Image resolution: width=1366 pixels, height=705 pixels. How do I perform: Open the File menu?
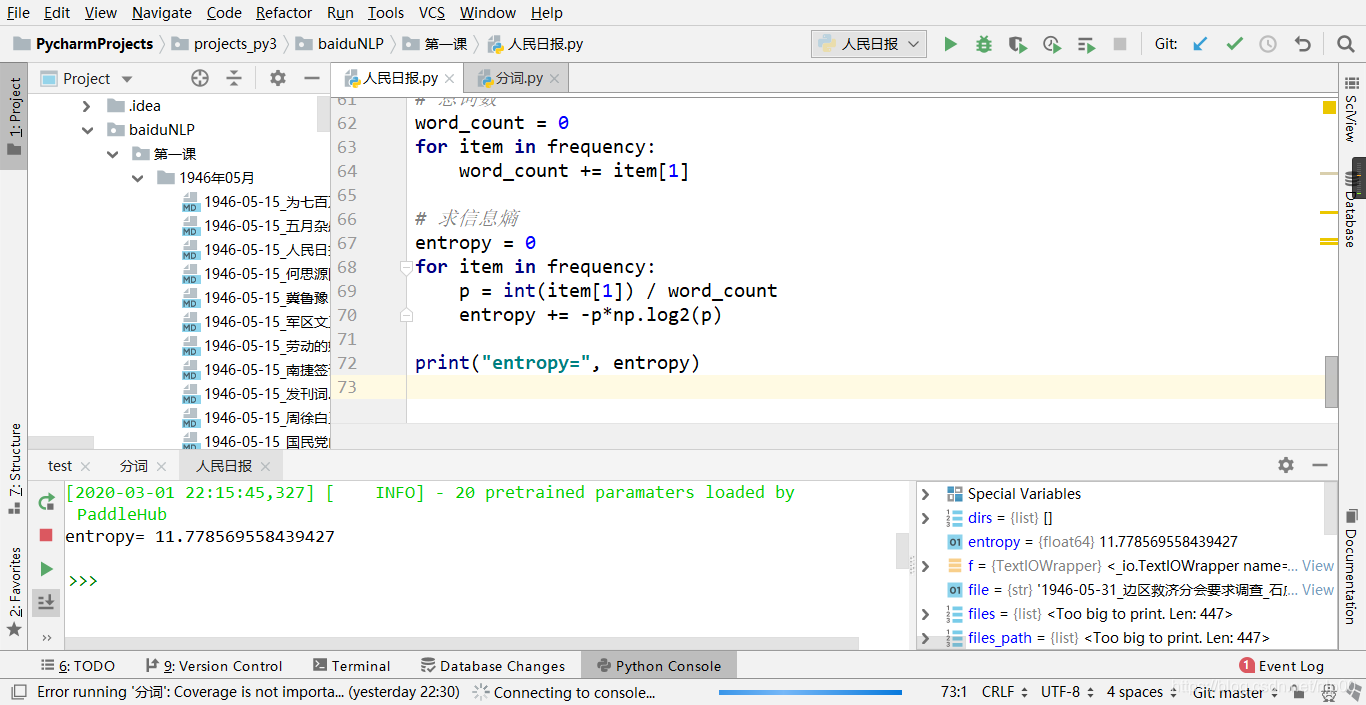pos(18,13)
